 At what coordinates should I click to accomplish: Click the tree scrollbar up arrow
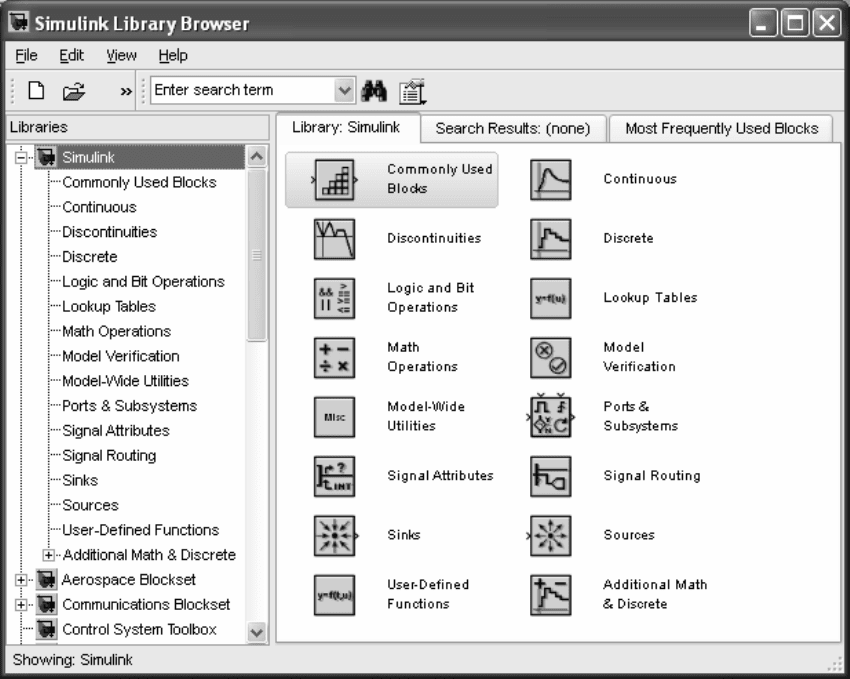[x=257, y=157]
